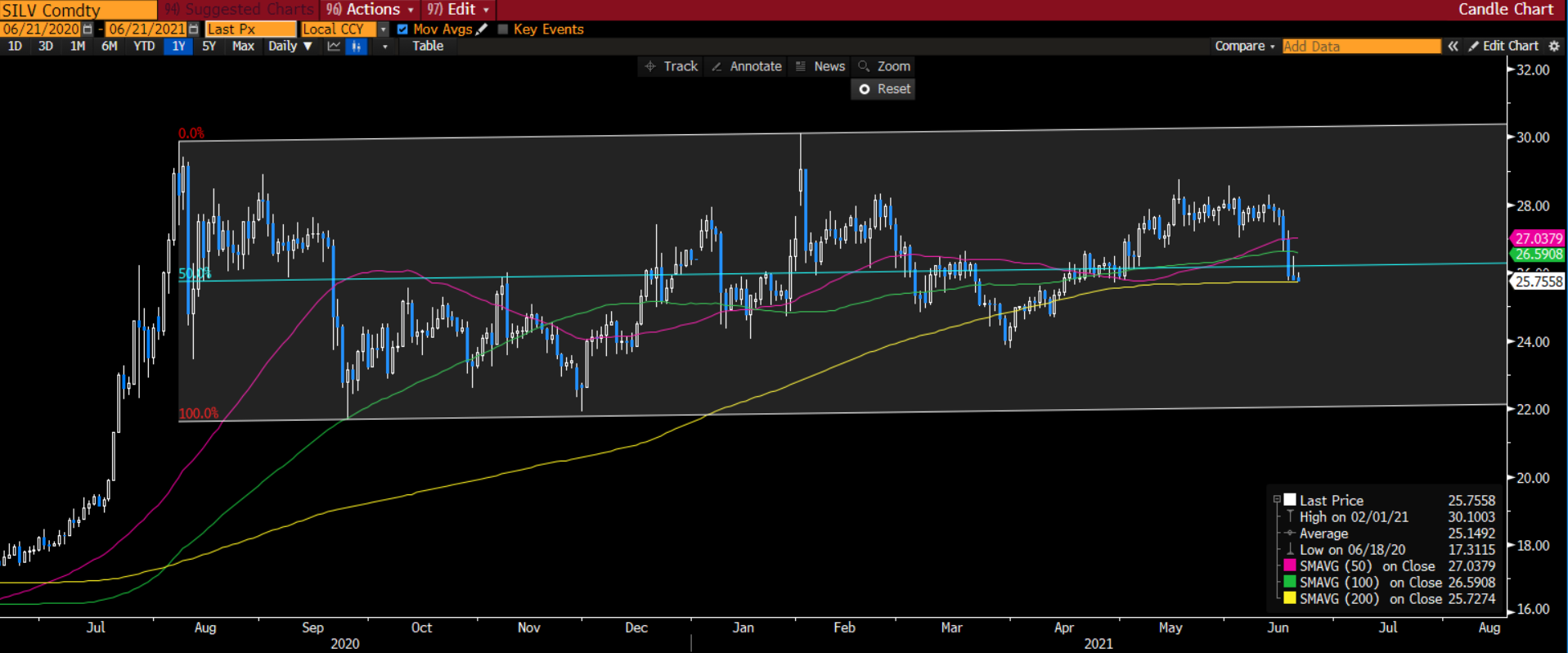Select the 6M range tab
This screenshot has width=1568, height=653.
tap(110, 47)
